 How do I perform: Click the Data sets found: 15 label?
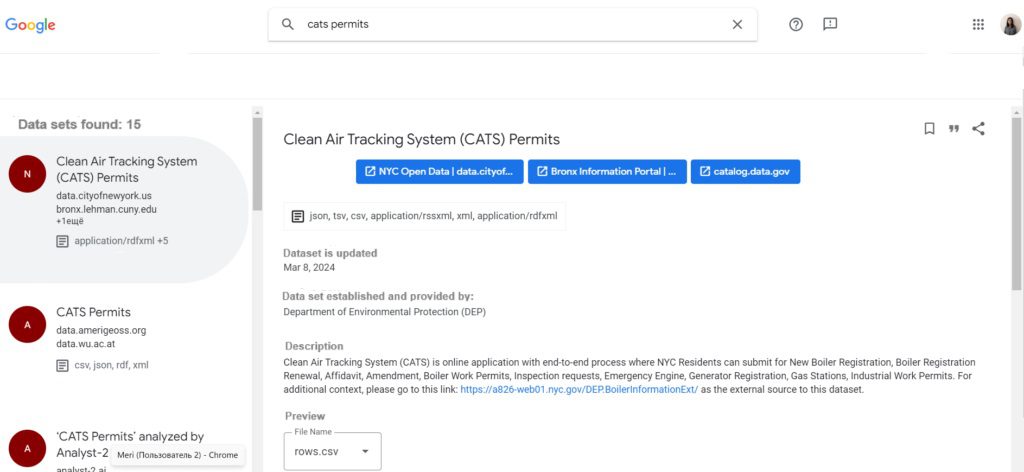[80, 124]
